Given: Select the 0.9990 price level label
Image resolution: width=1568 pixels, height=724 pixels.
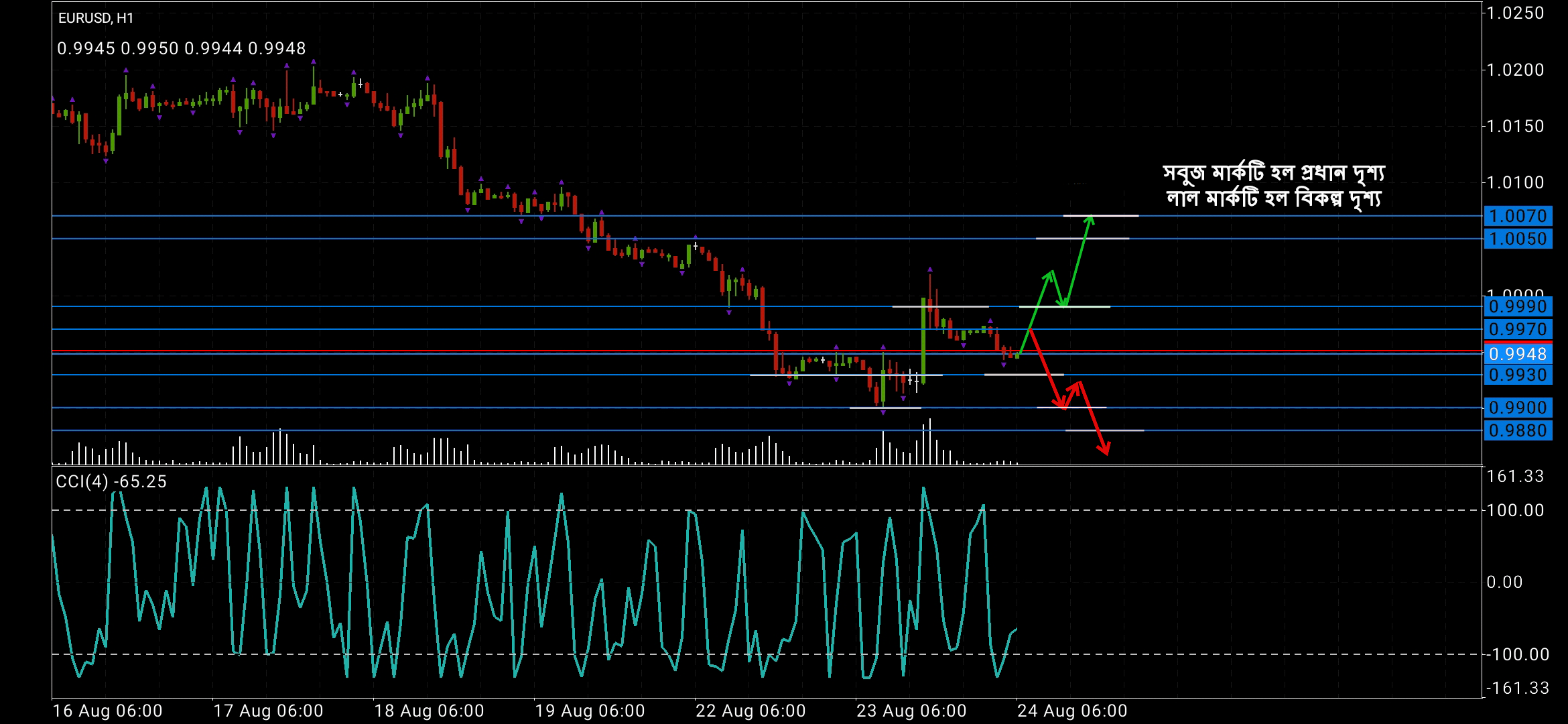Looking at the screenshot, I should (1518, 306).
